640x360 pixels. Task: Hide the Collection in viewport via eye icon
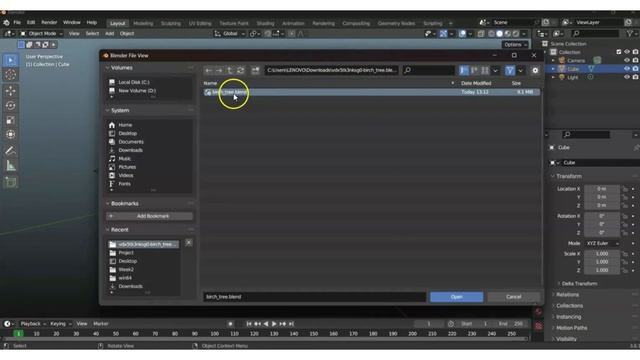[627, 52]
